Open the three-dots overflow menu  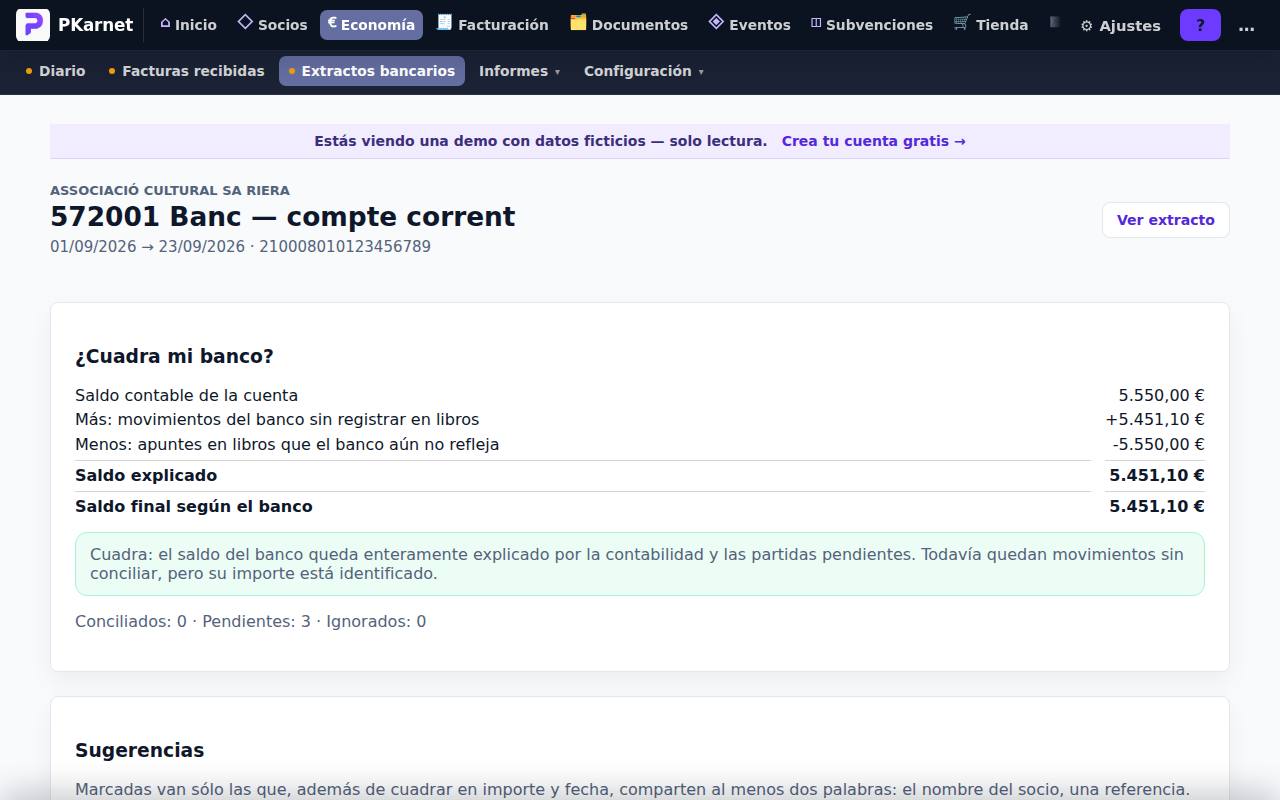pyautogui.click(x=1246, y=25)
